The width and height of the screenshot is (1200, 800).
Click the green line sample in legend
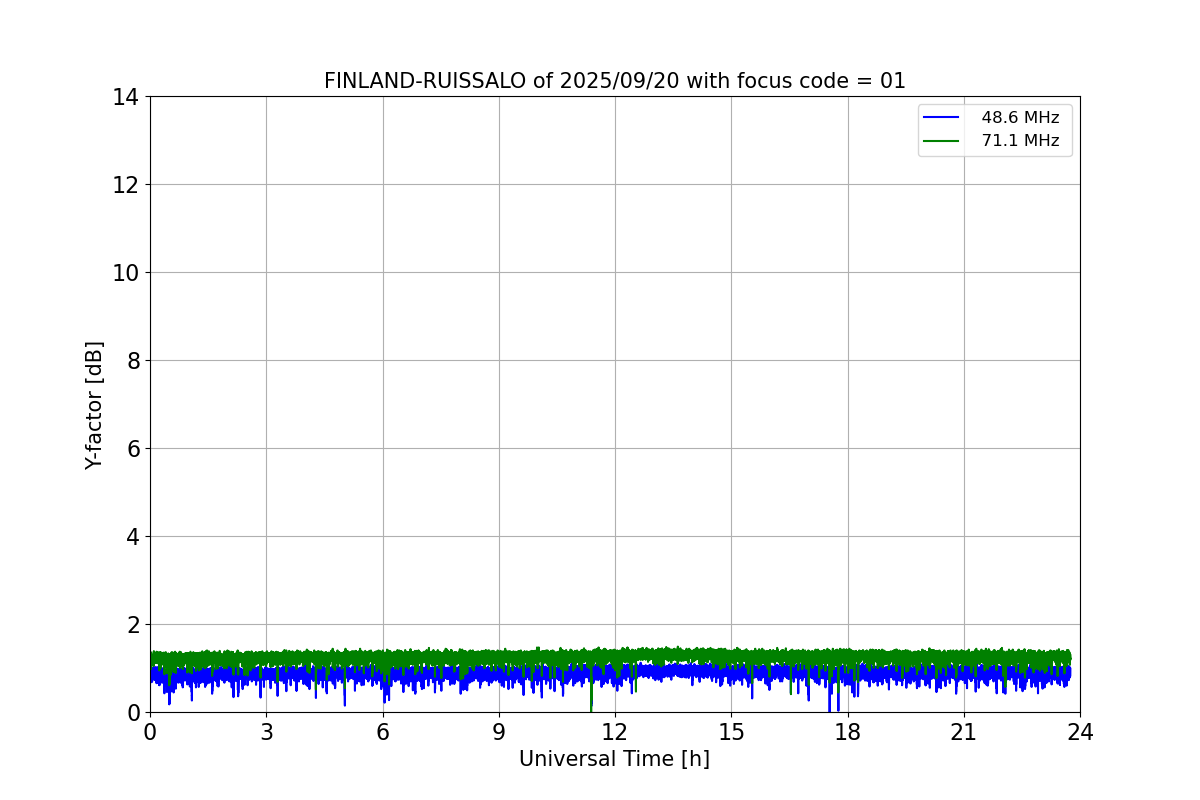pyautogui.click(x=941, y=141)
